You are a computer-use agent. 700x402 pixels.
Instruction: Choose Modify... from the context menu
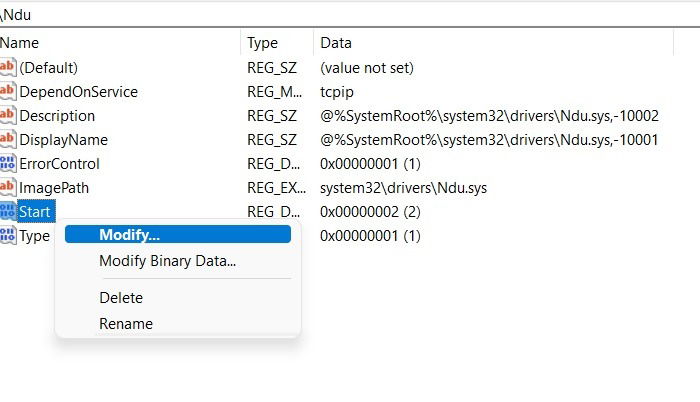[x=178, y=234]
